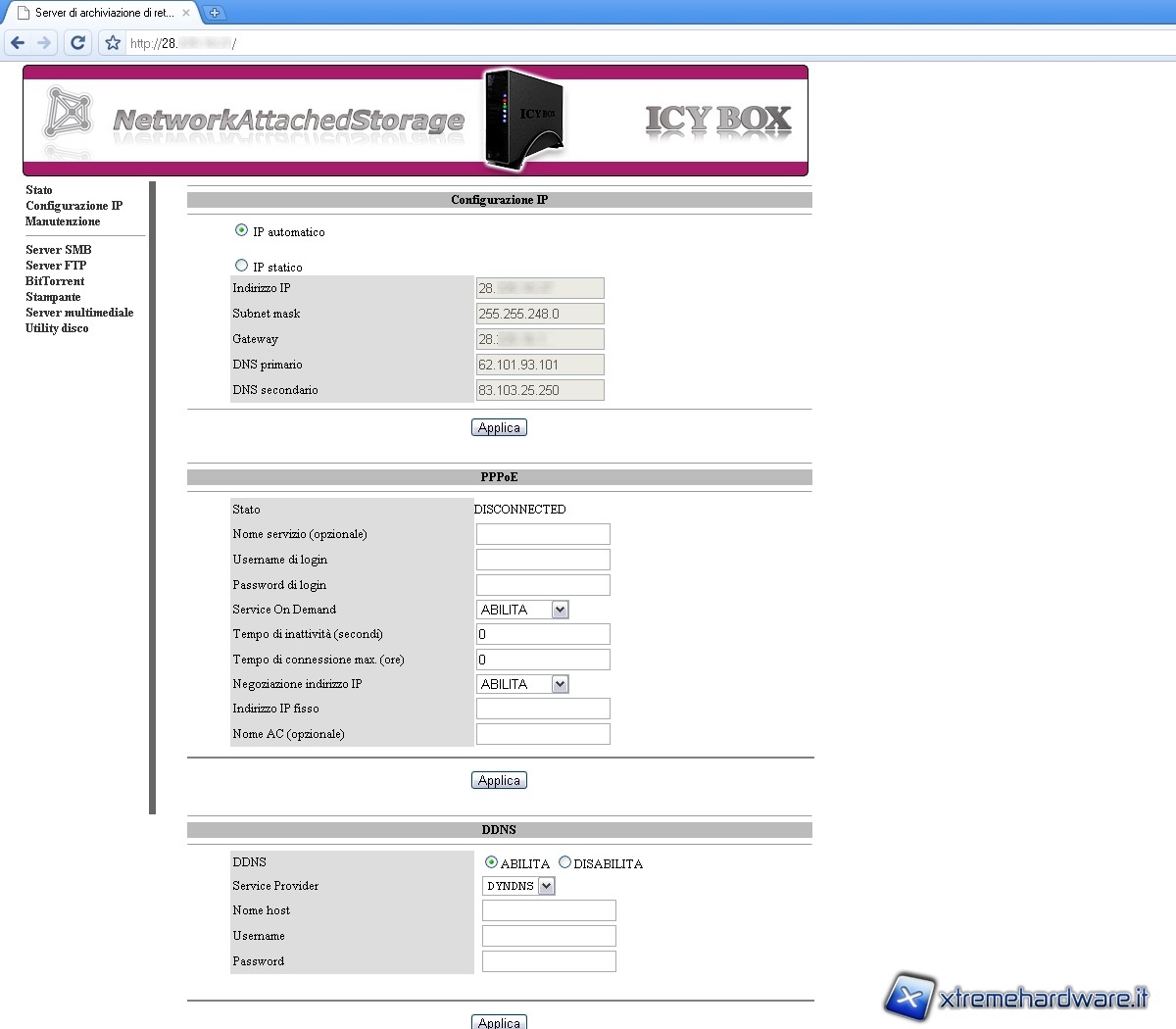
Task: Select the IP statico option
Action: pos(242,266)
